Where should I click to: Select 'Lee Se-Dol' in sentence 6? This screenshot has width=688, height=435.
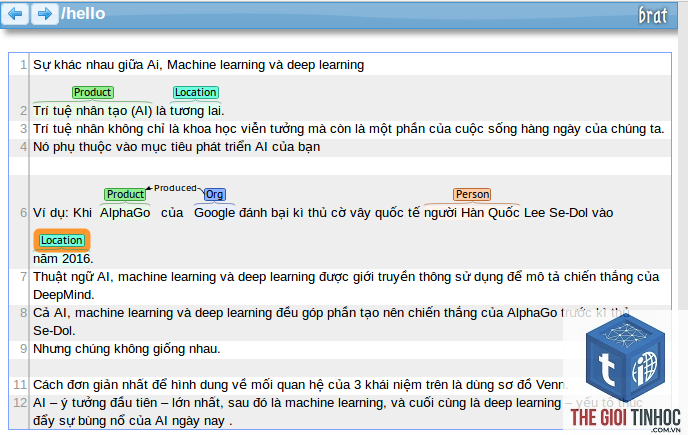click(555, 213)
